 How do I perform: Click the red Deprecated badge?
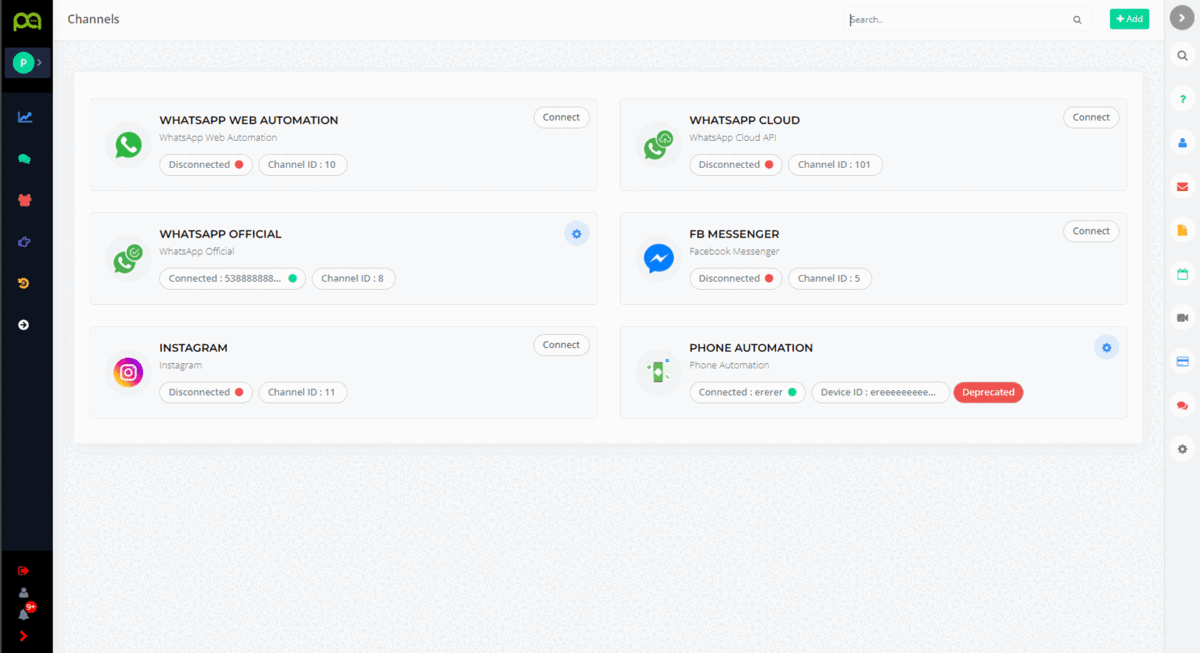click(x=988, y=393)
